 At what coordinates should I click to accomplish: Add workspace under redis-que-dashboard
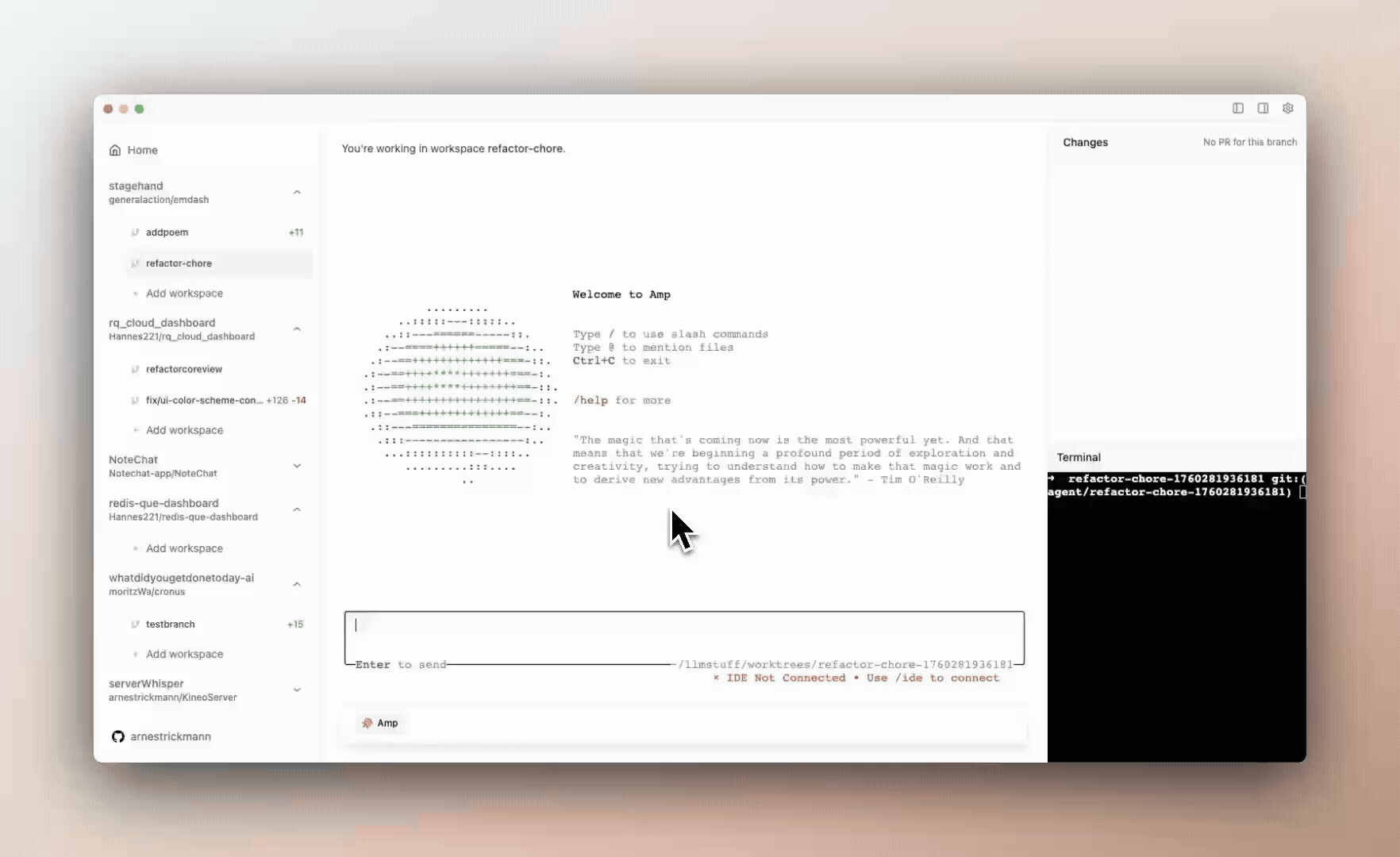pyautogui.click(x=183, y=548)
